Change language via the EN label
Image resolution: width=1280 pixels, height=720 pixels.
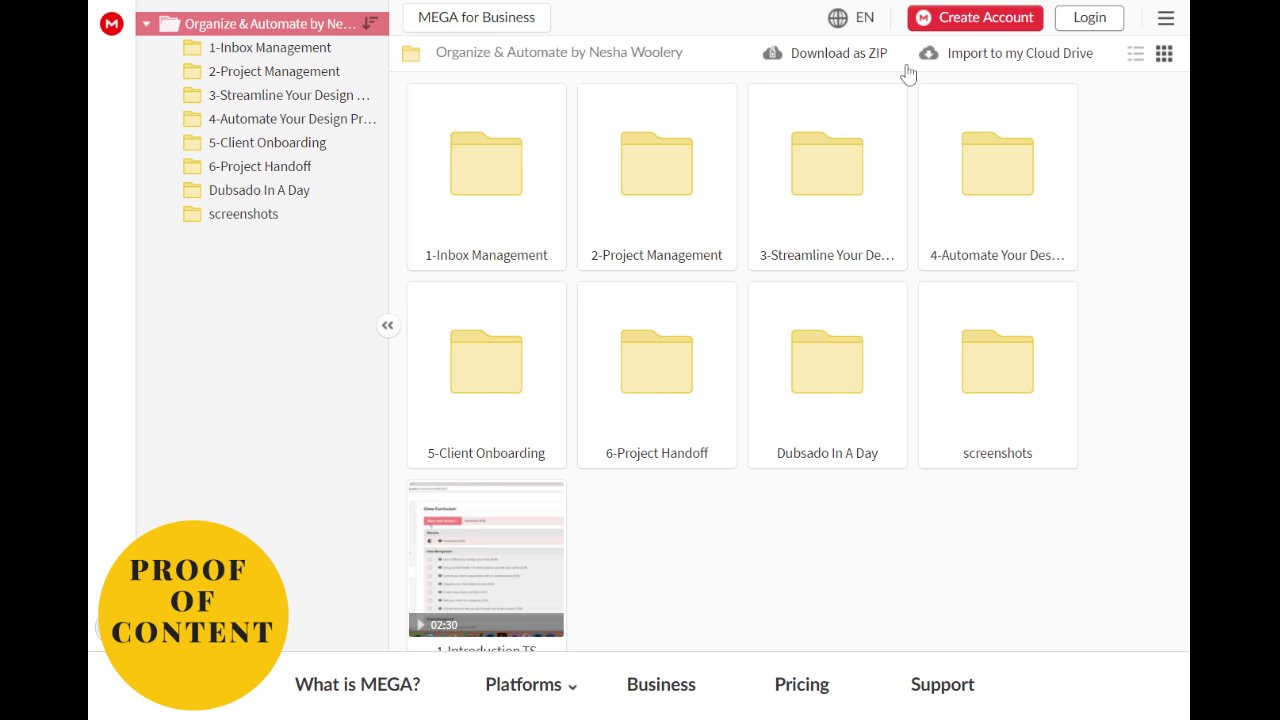[x=865, y=18]
